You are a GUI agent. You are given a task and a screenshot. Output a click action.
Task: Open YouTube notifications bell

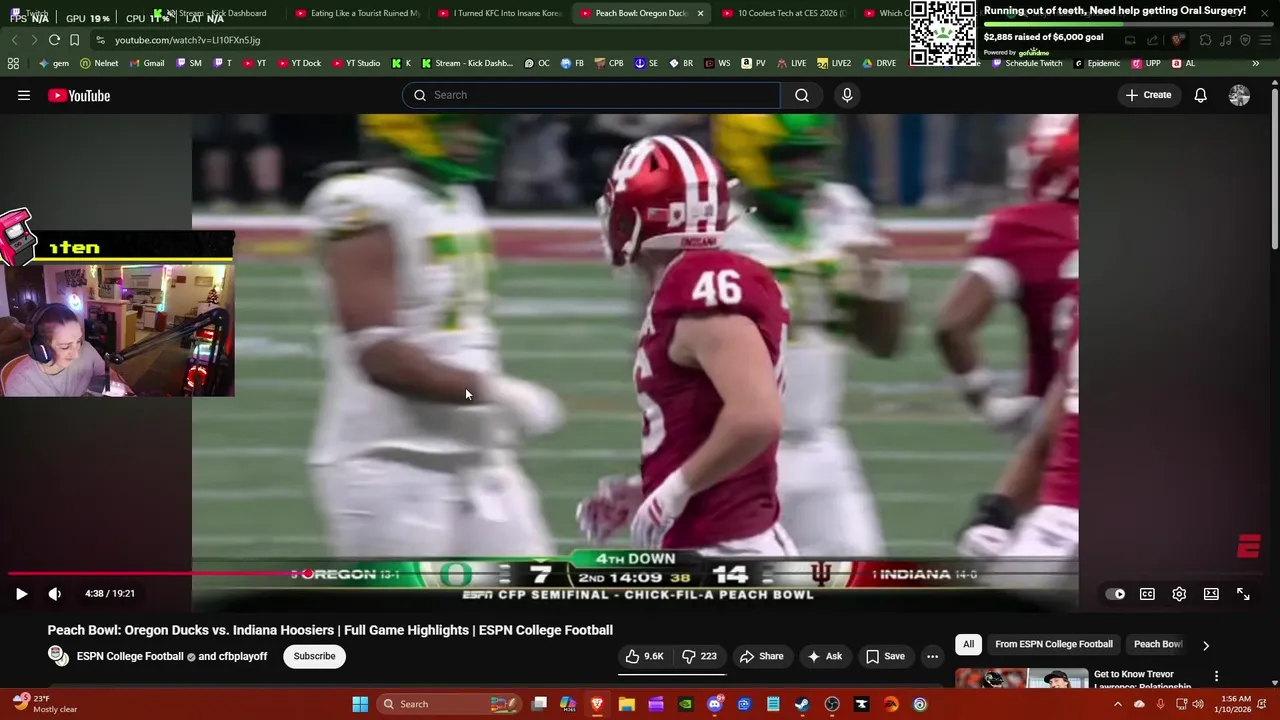[x=1200, y=95]
